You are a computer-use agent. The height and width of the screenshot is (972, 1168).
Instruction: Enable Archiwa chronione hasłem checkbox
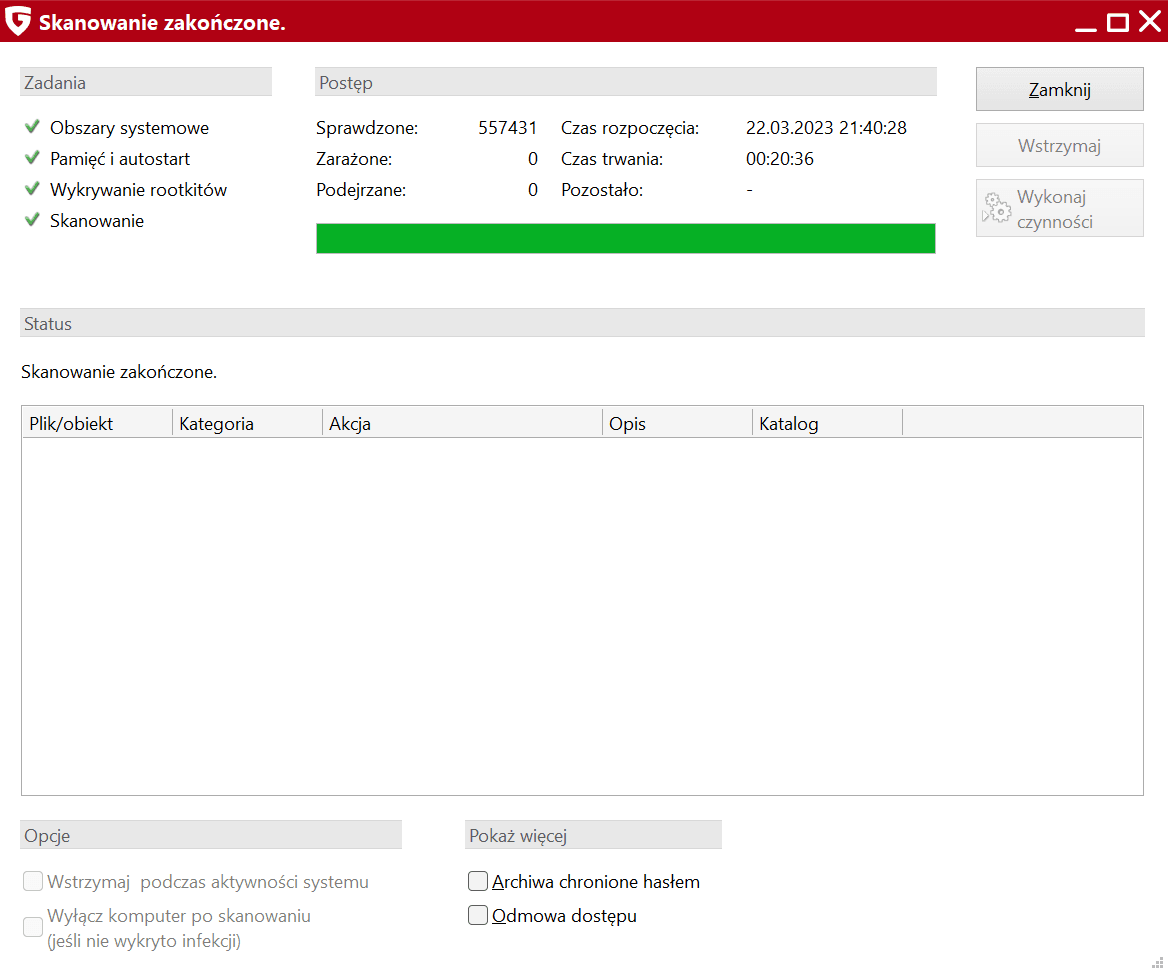pyautogui.click(x=478, y=881)
